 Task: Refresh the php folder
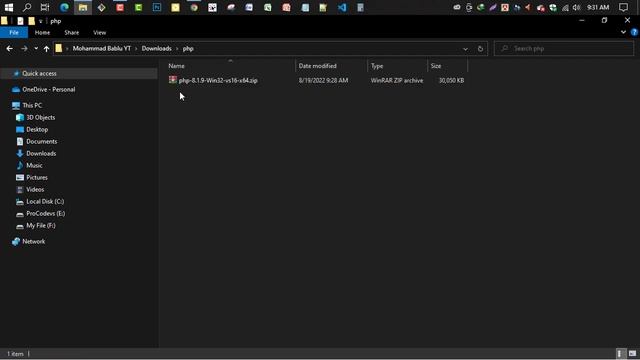tap(480, 49)
